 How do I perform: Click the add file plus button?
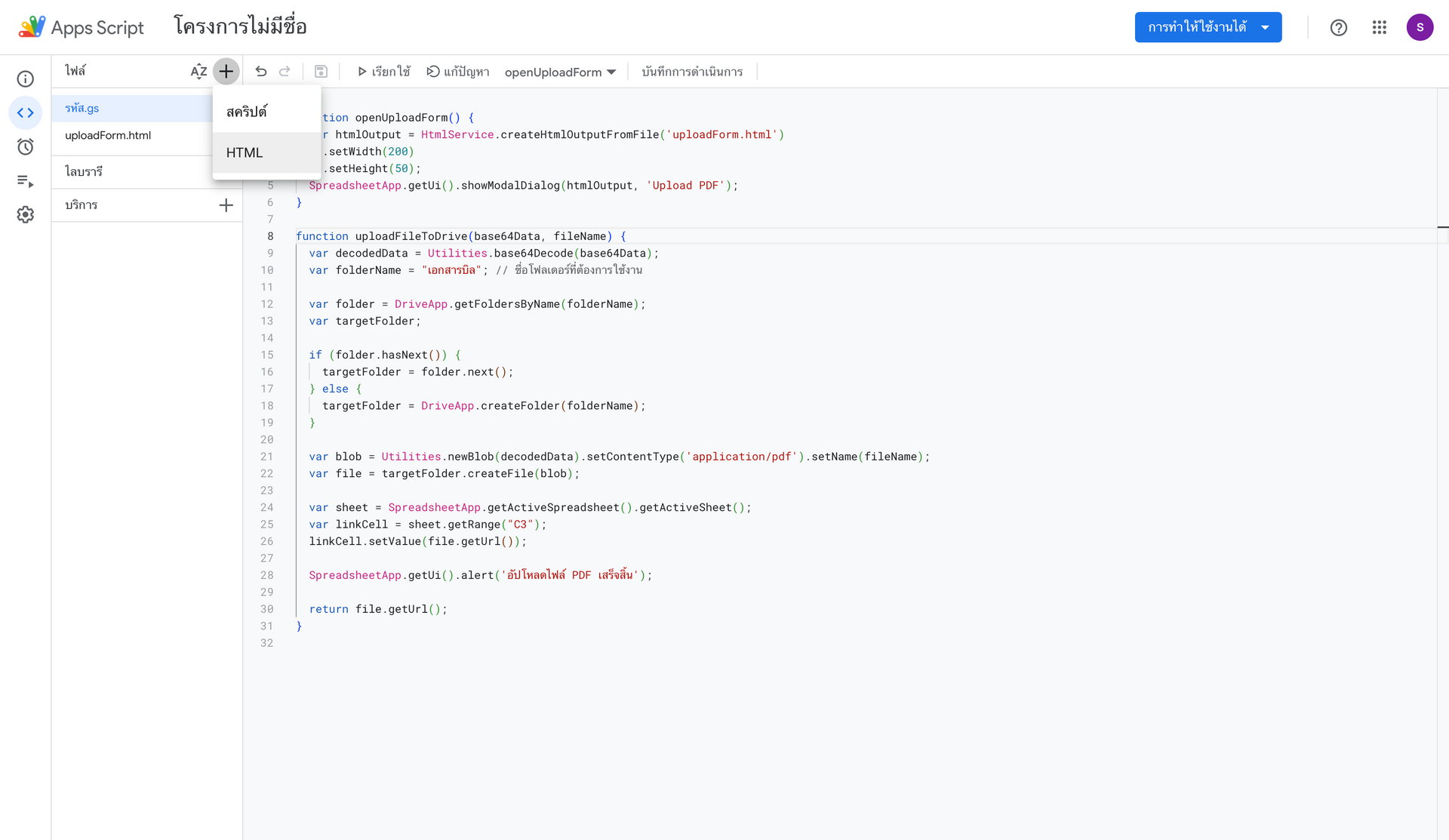(226, 72)
